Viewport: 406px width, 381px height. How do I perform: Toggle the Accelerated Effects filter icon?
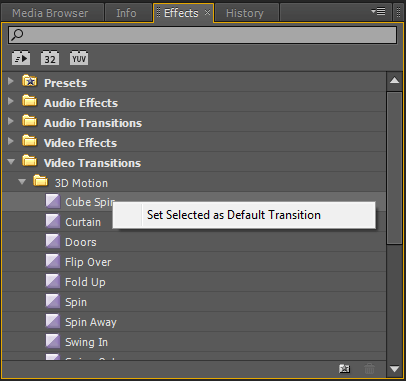coord(21,58)
